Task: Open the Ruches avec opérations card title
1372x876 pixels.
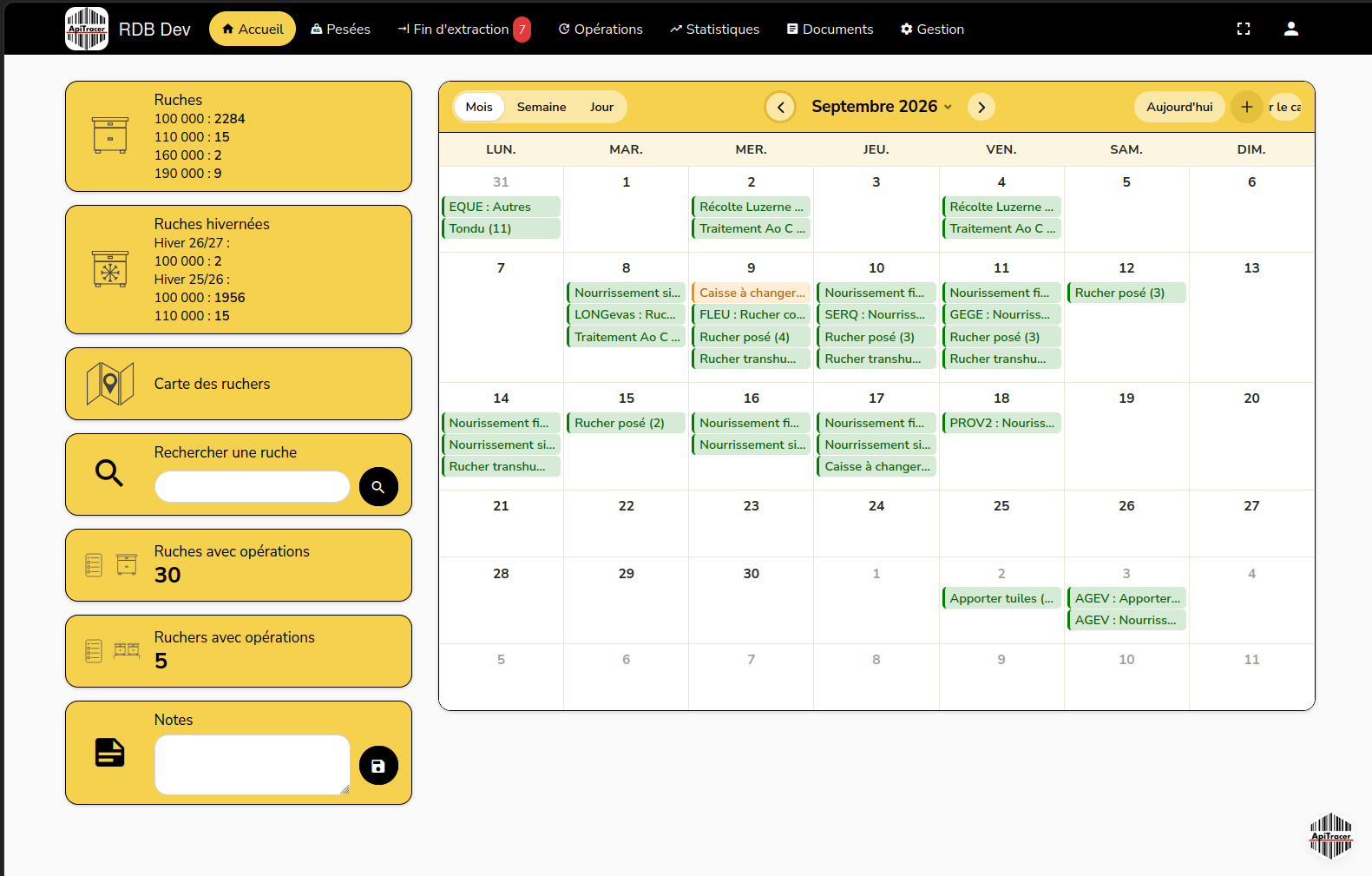Action: [x=232, y=551]
